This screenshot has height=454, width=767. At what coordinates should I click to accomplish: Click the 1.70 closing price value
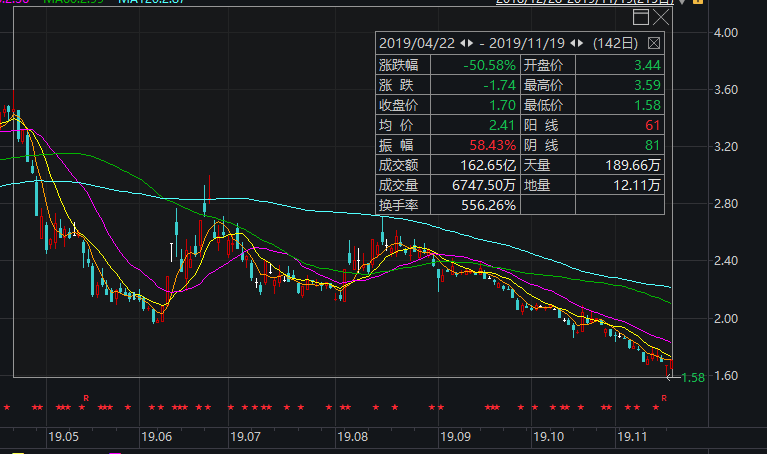pos(503,105)
